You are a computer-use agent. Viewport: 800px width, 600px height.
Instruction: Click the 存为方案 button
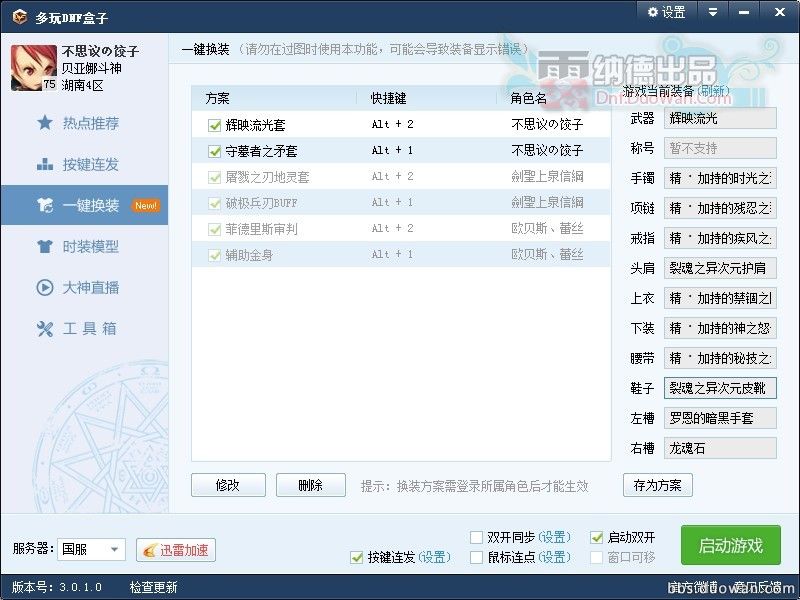(x=658, y=485)
